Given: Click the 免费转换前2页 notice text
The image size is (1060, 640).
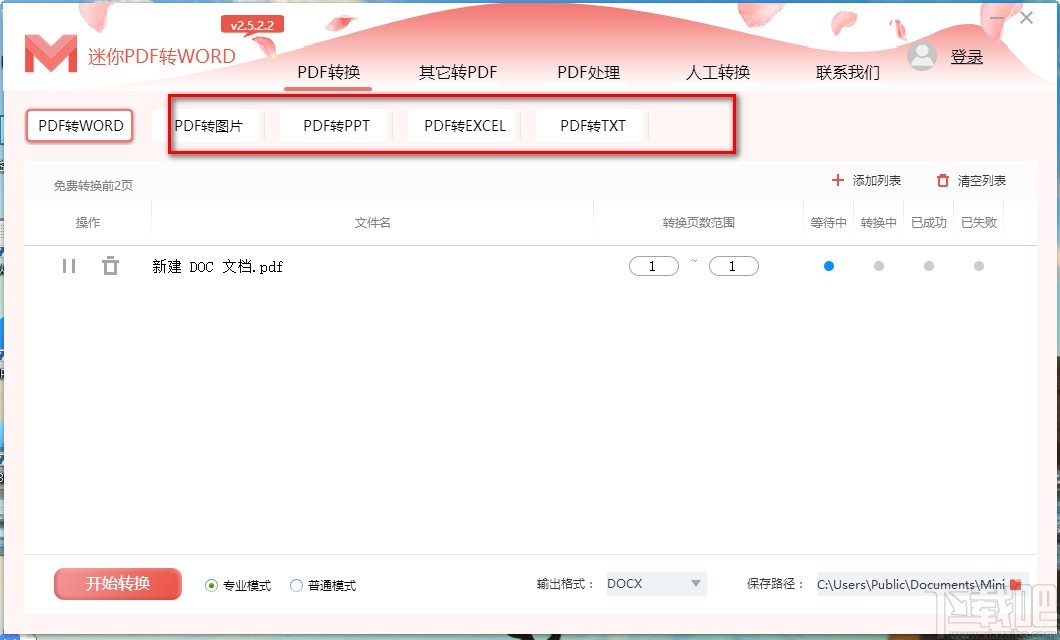Looking at the screenshot, I should click(93, 186).
